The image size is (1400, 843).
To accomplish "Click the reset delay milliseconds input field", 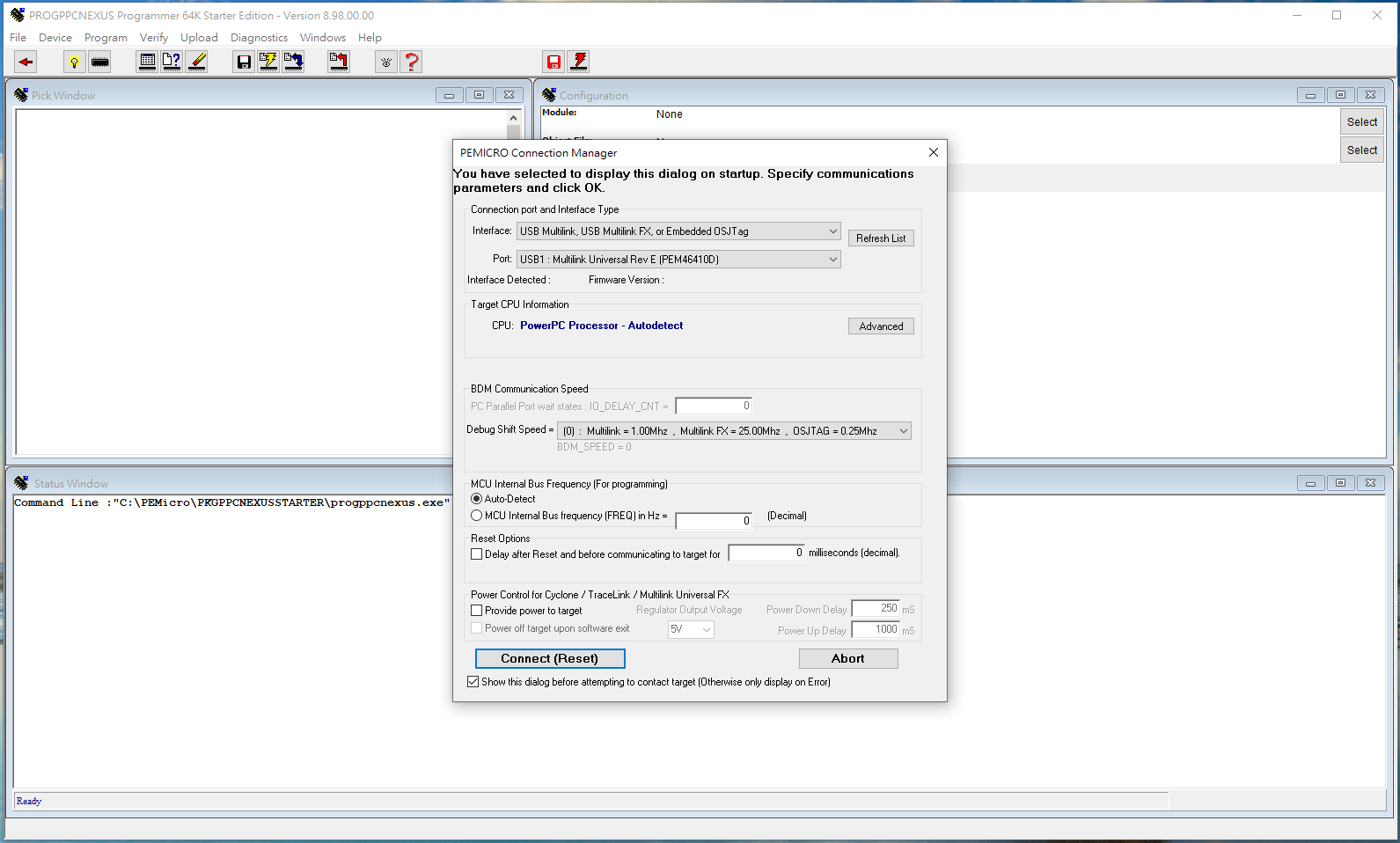I will tap(766, 553).
